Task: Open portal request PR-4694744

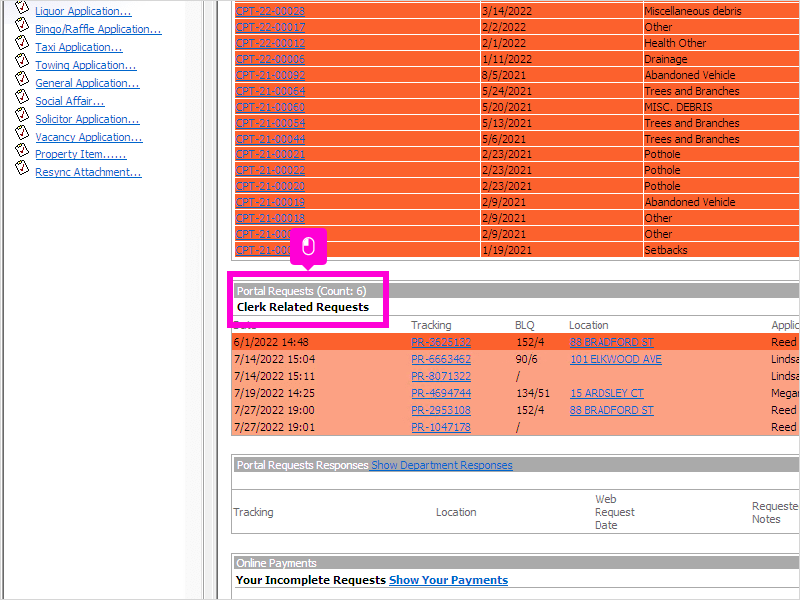Action: (441, 393)
